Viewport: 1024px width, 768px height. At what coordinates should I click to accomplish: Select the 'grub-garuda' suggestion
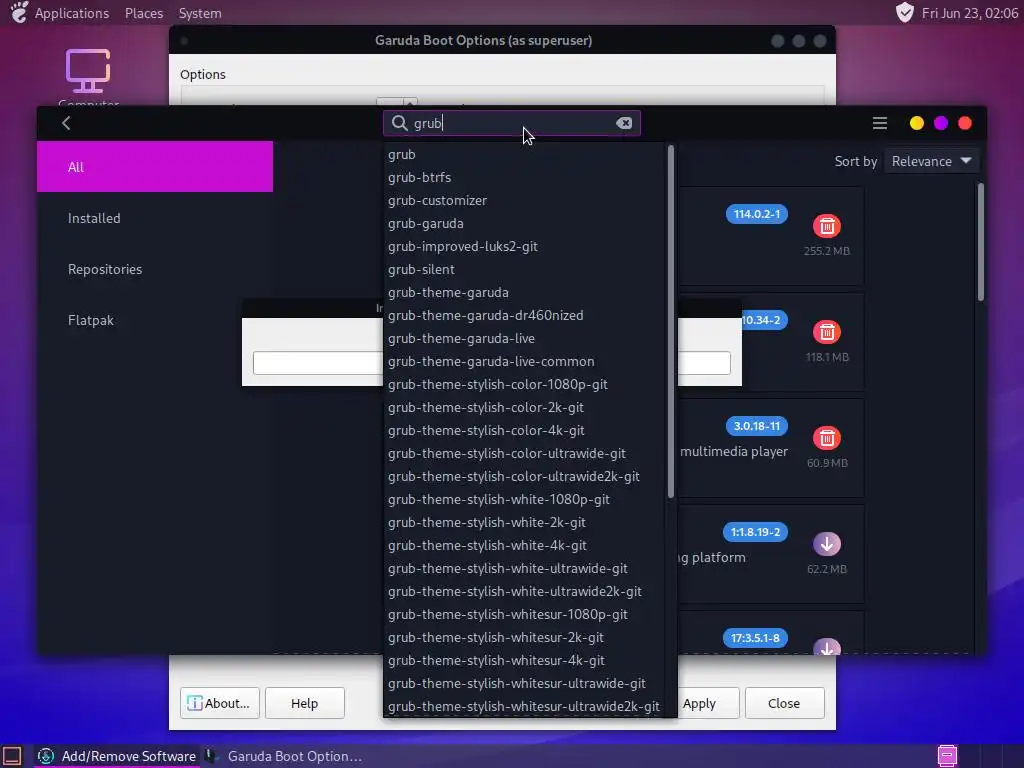point(524,223)
